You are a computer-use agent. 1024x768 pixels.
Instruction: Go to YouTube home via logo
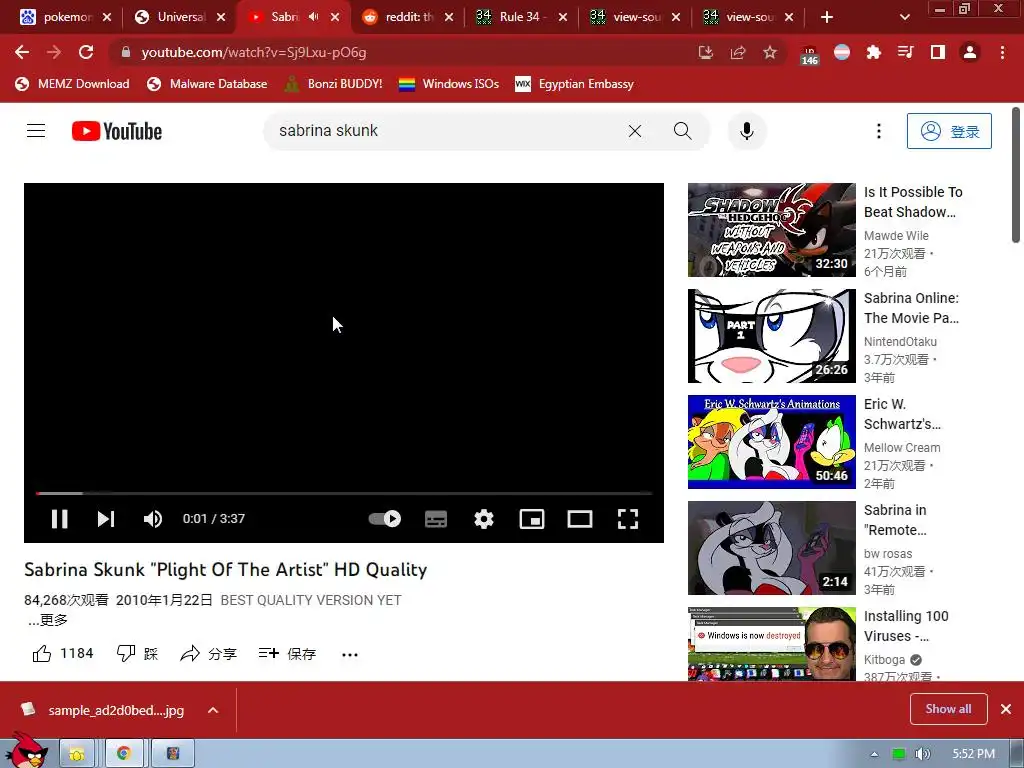point(117,131)
